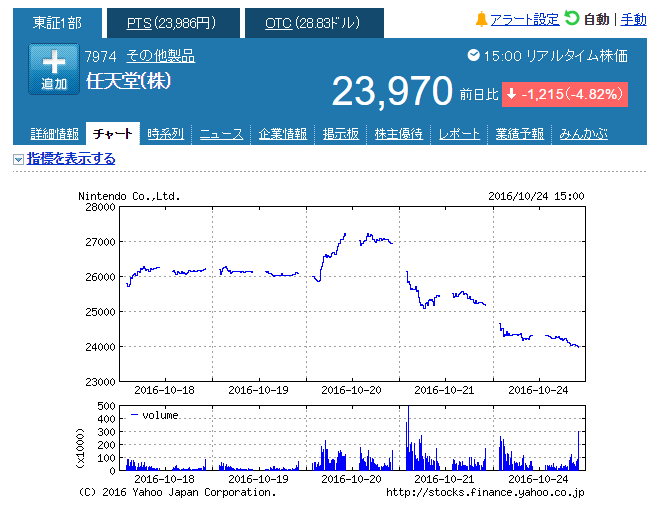
Task: Open the 掲示板 tab
Action: (341, 134)
